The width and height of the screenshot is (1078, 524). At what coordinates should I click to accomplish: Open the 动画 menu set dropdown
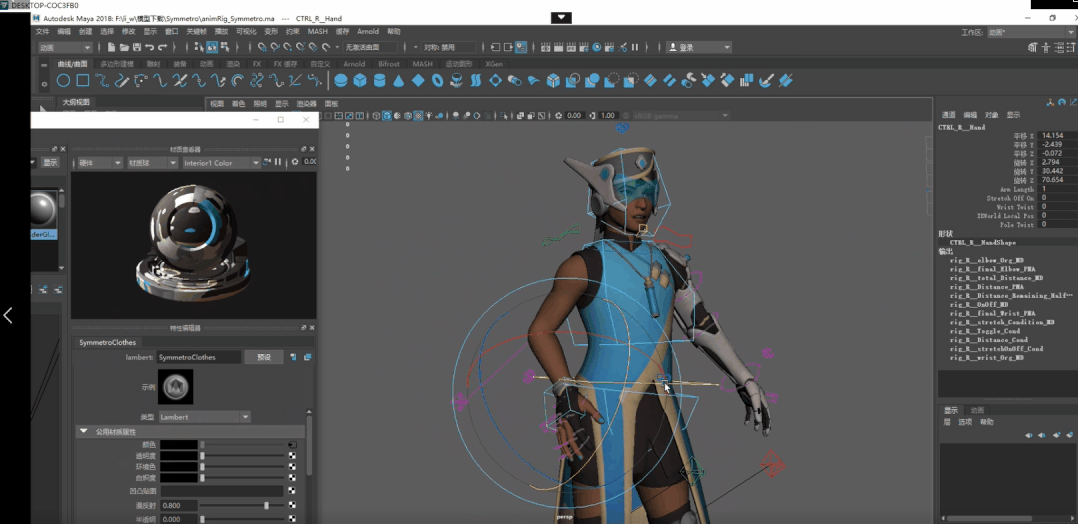65,47
